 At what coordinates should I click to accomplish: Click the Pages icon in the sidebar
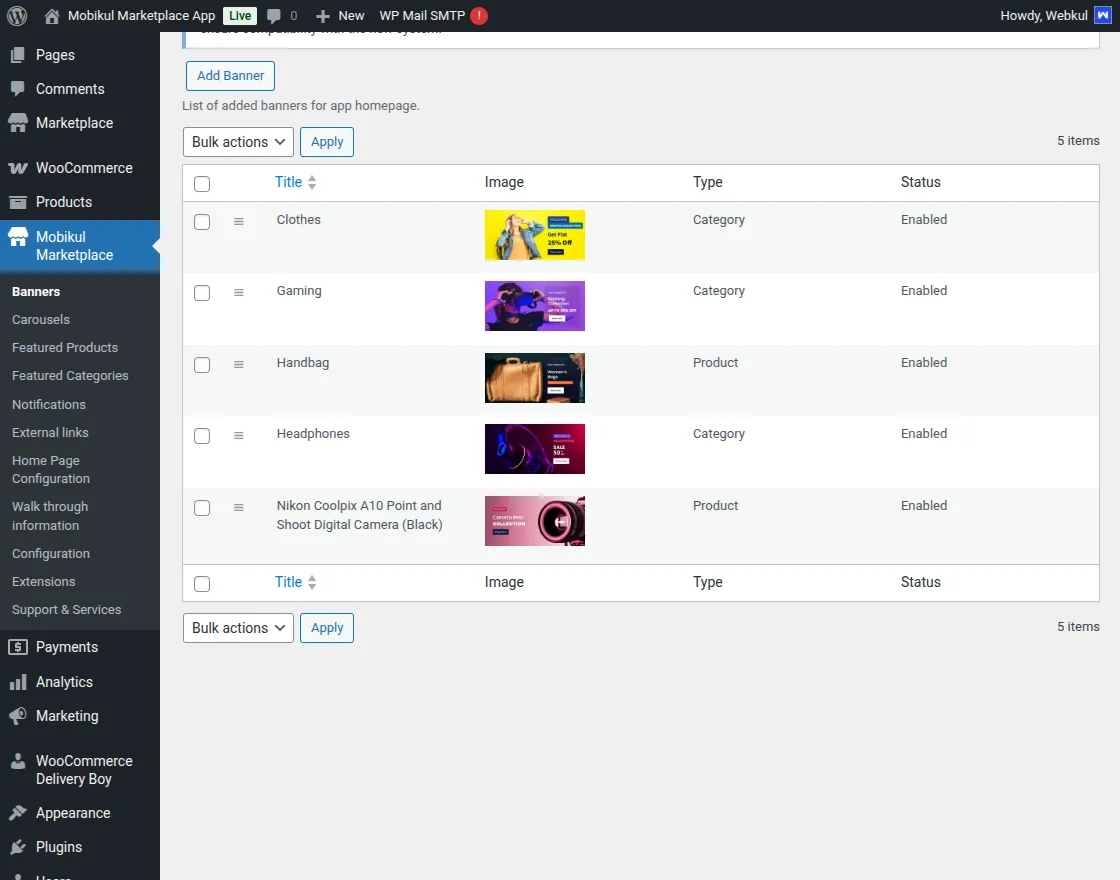click(19, 54)
